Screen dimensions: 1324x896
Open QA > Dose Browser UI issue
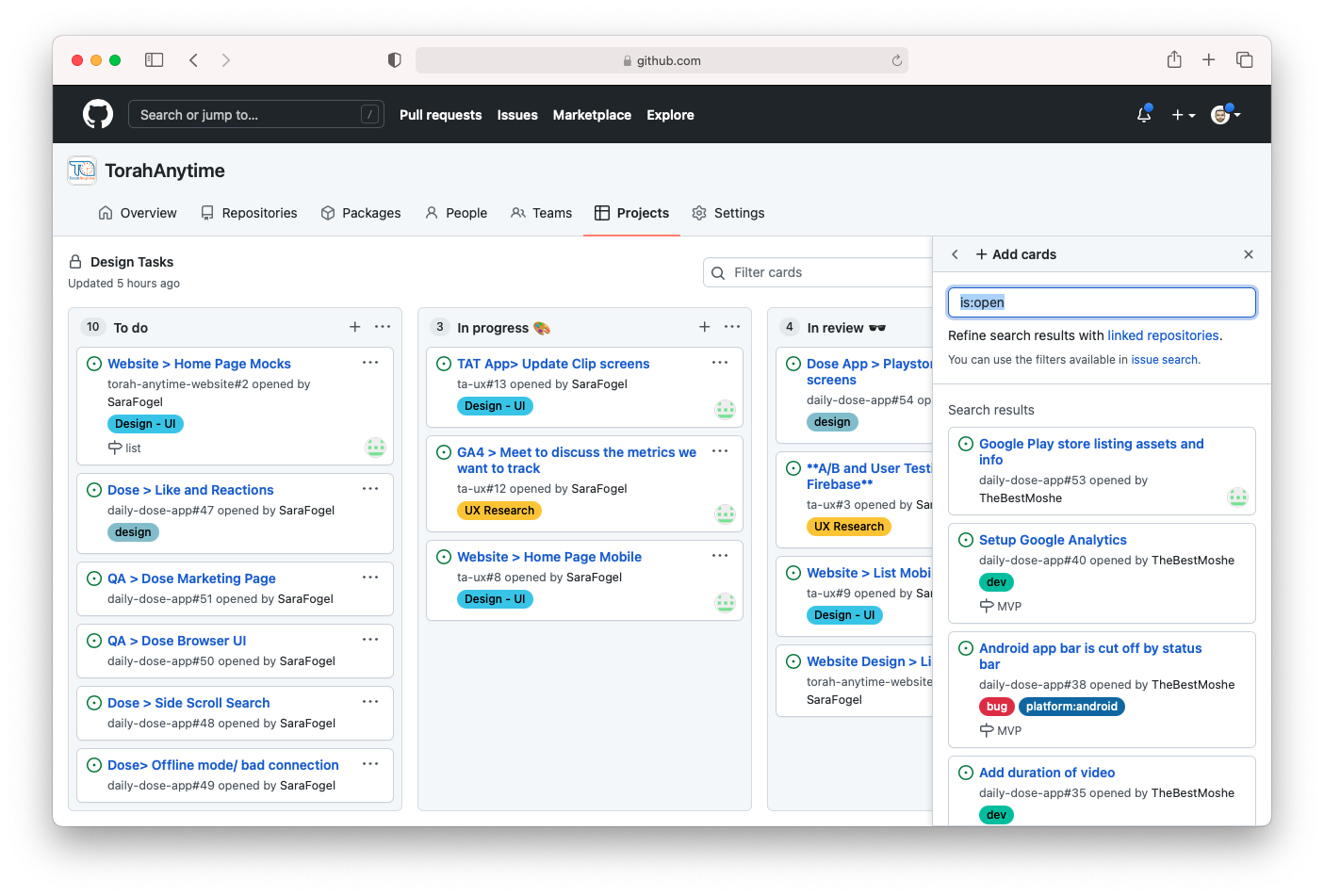point(177,641)
